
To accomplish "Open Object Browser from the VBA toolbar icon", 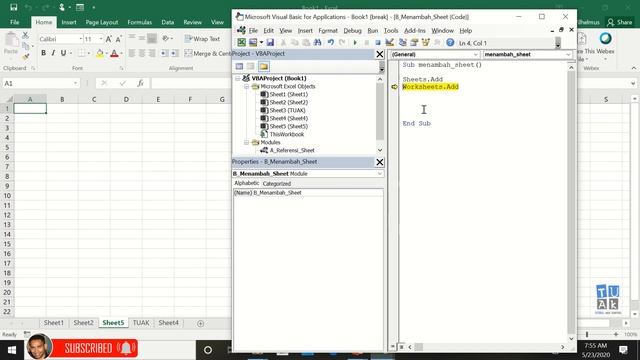I will pyautogui.click(x=426, y=42).
